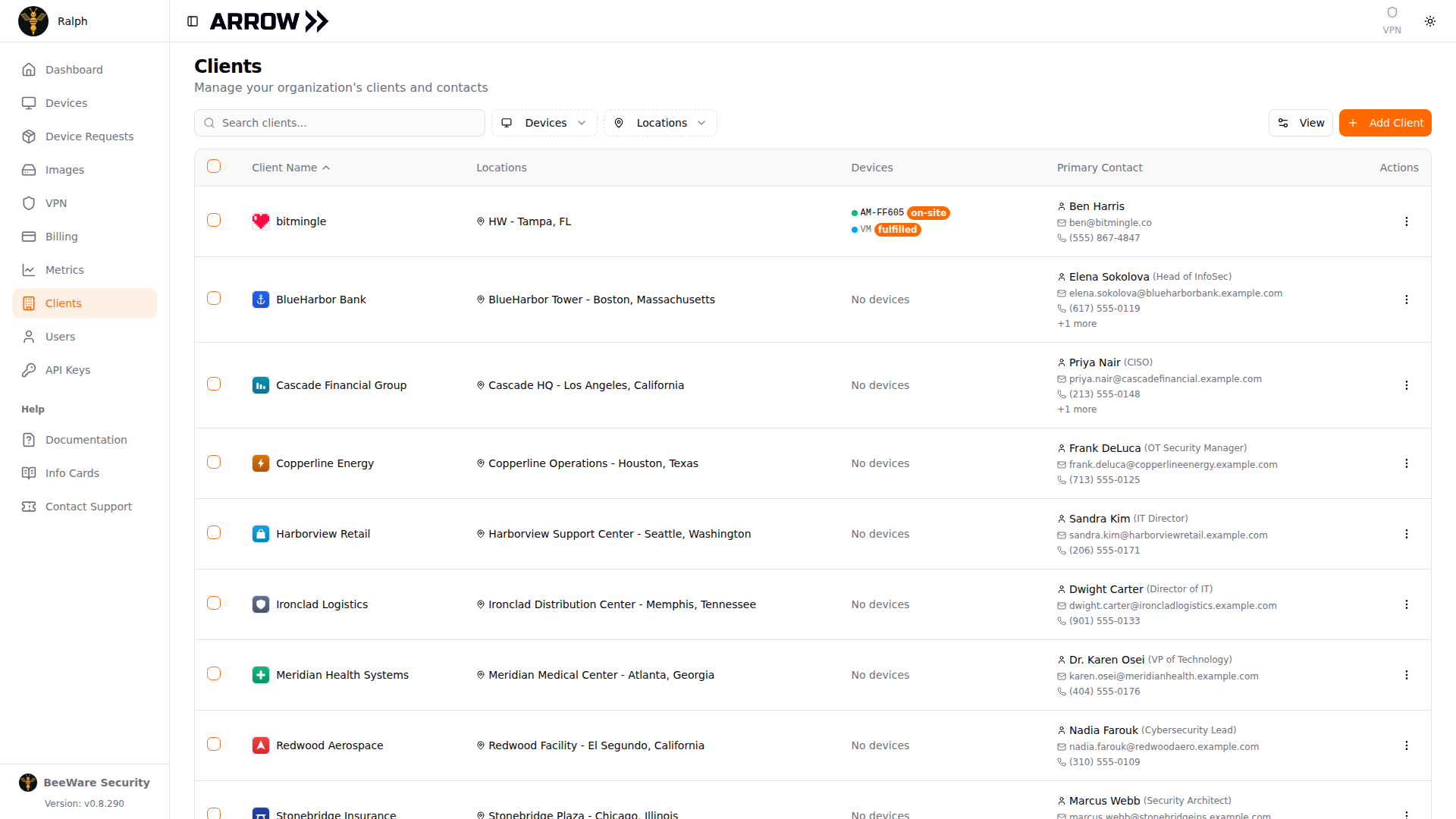Image resolution: width=1456 pixels, height=819 pixels.
Task: Click phone number (404) 555-0176
Action: 1104,692
